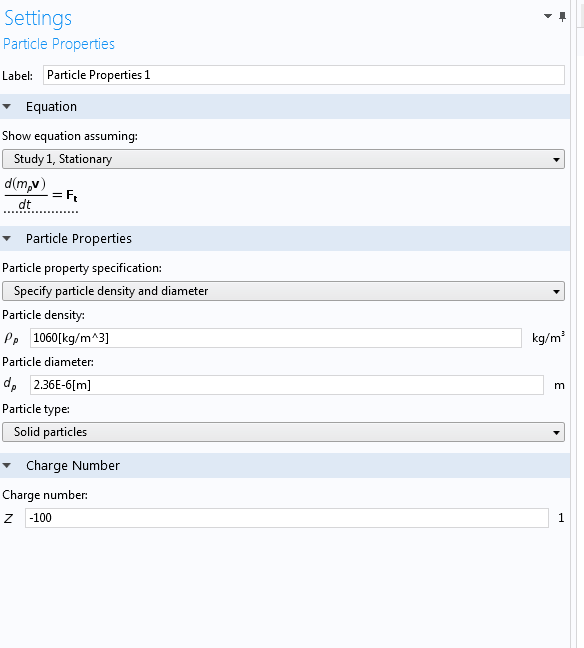
Task: Click the Charge Number header title
Action: (x=73, y=465)
